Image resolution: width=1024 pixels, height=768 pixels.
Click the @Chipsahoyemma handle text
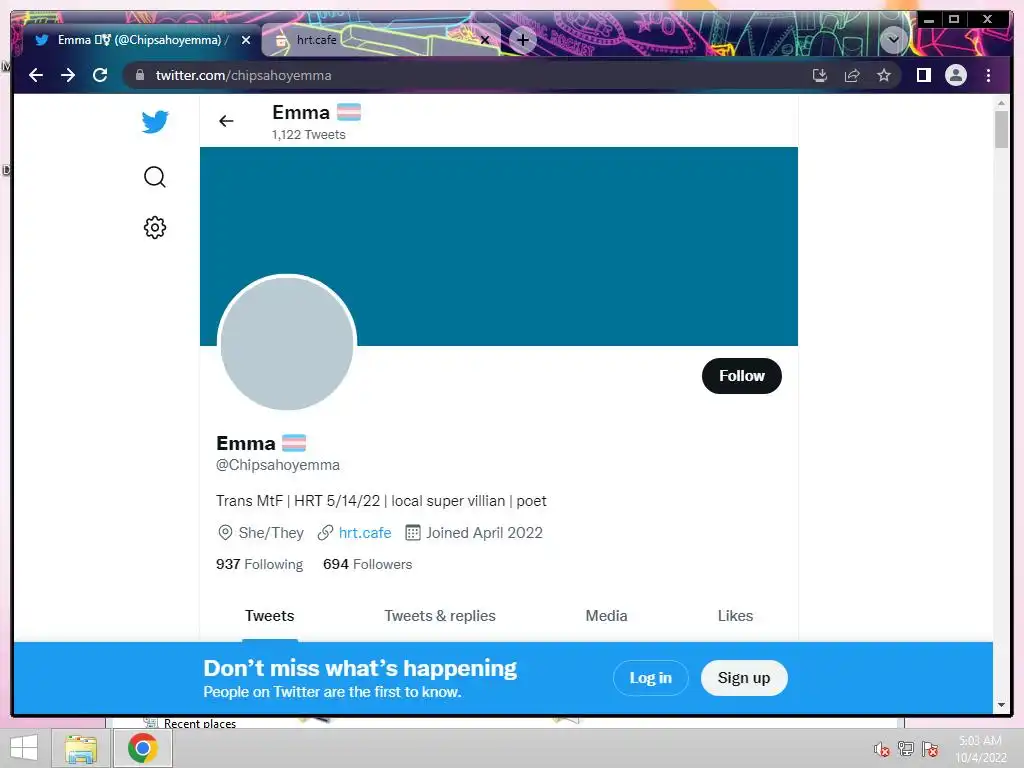coord(278,465)
